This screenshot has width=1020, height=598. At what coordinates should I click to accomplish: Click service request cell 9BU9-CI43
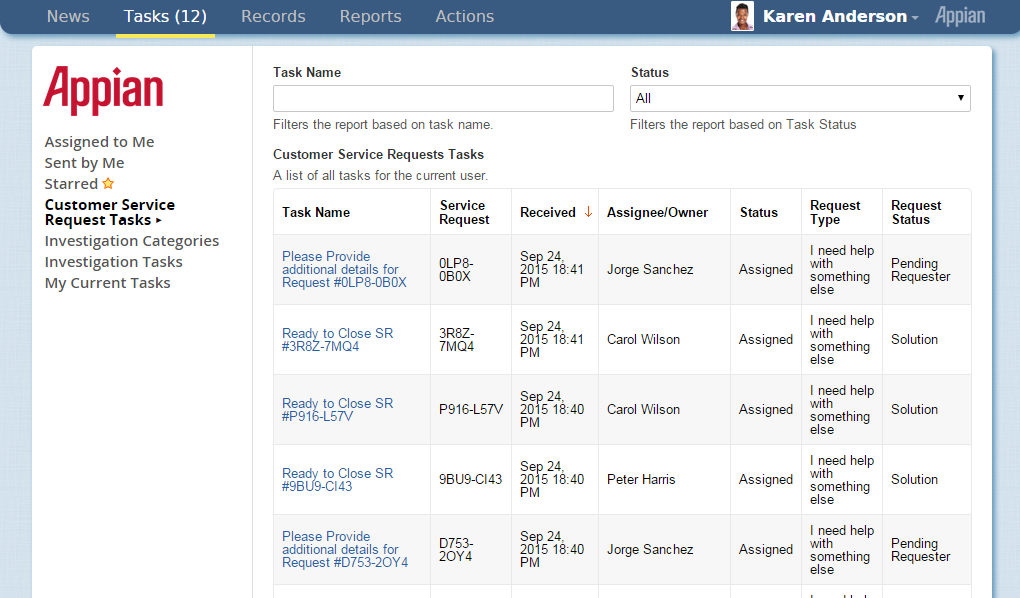click(470, 480)
